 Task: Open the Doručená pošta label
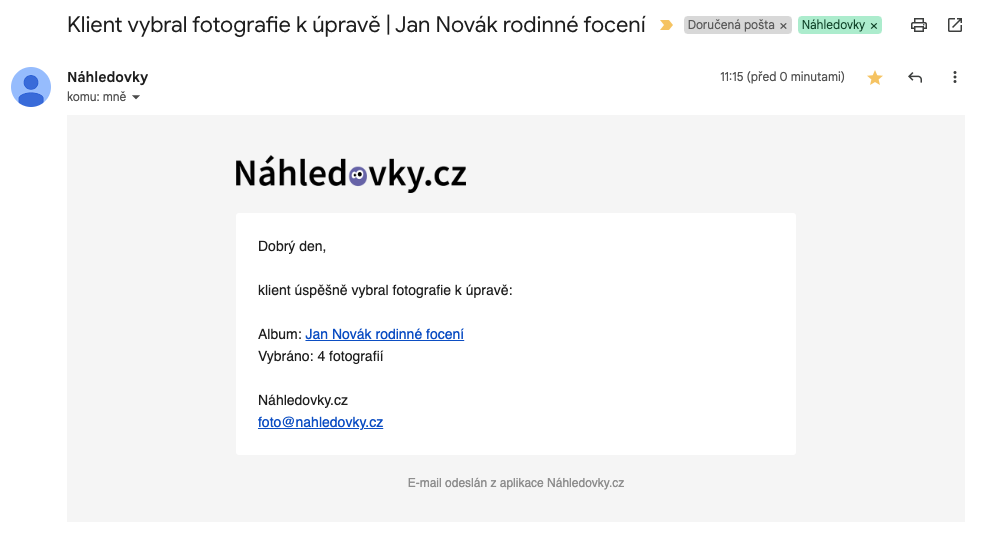coord(731,25)
